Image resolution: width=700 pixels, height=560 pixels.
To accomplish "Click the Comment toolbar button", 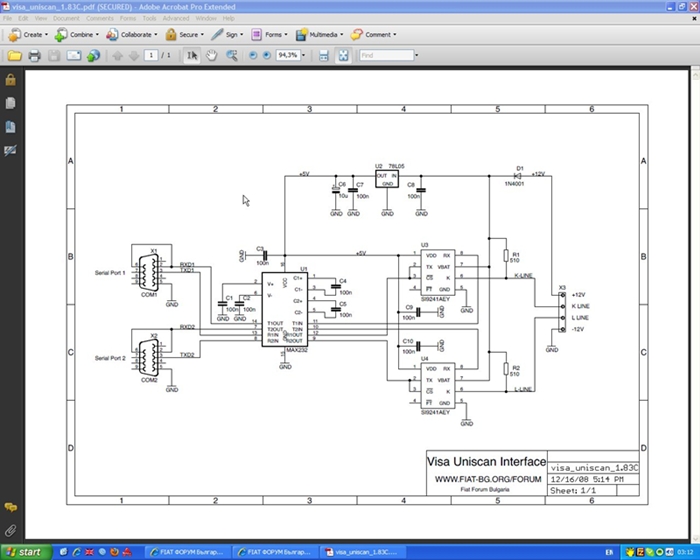I will 377,34.
